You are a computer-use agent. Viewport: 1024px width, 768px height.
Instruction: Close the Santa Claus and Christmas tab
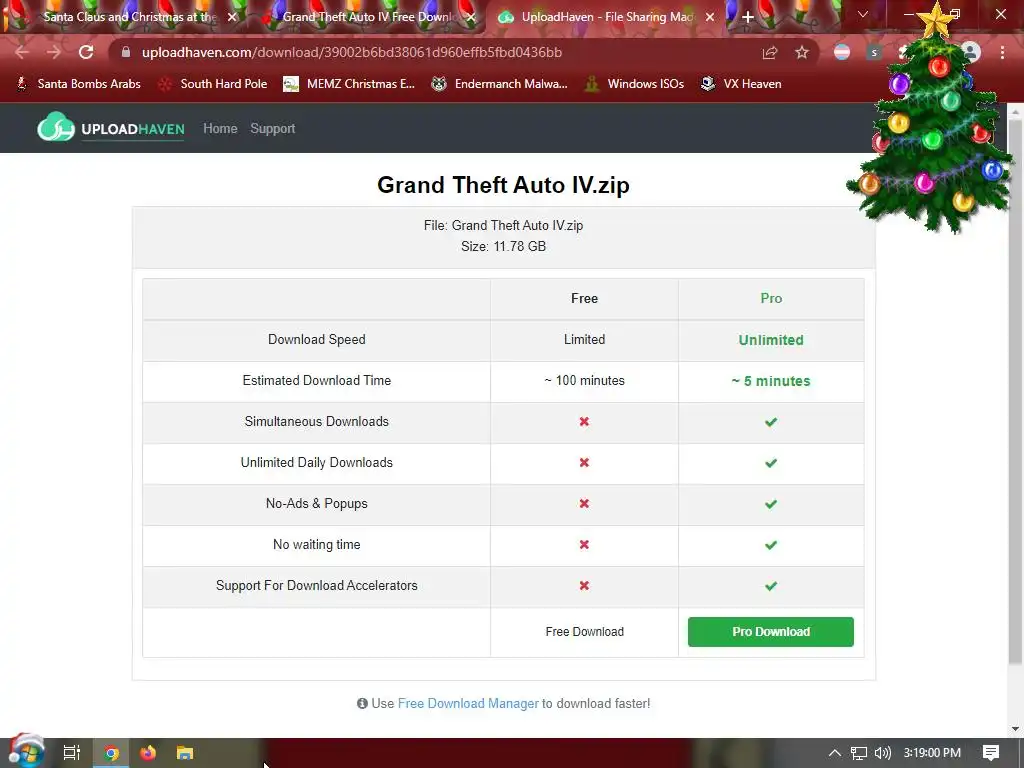point(232,17)
